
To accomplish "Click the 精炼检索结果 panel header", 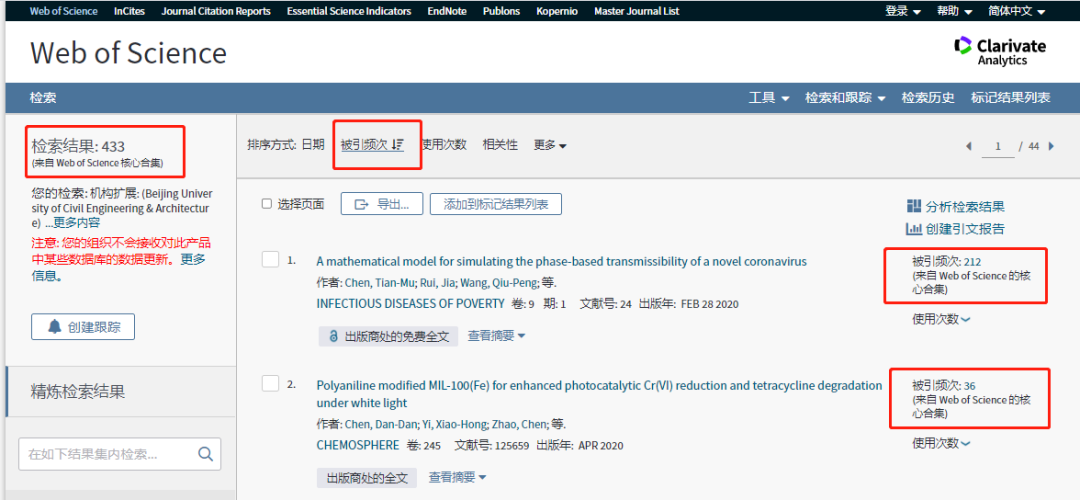I will click(x=121, y=392).
